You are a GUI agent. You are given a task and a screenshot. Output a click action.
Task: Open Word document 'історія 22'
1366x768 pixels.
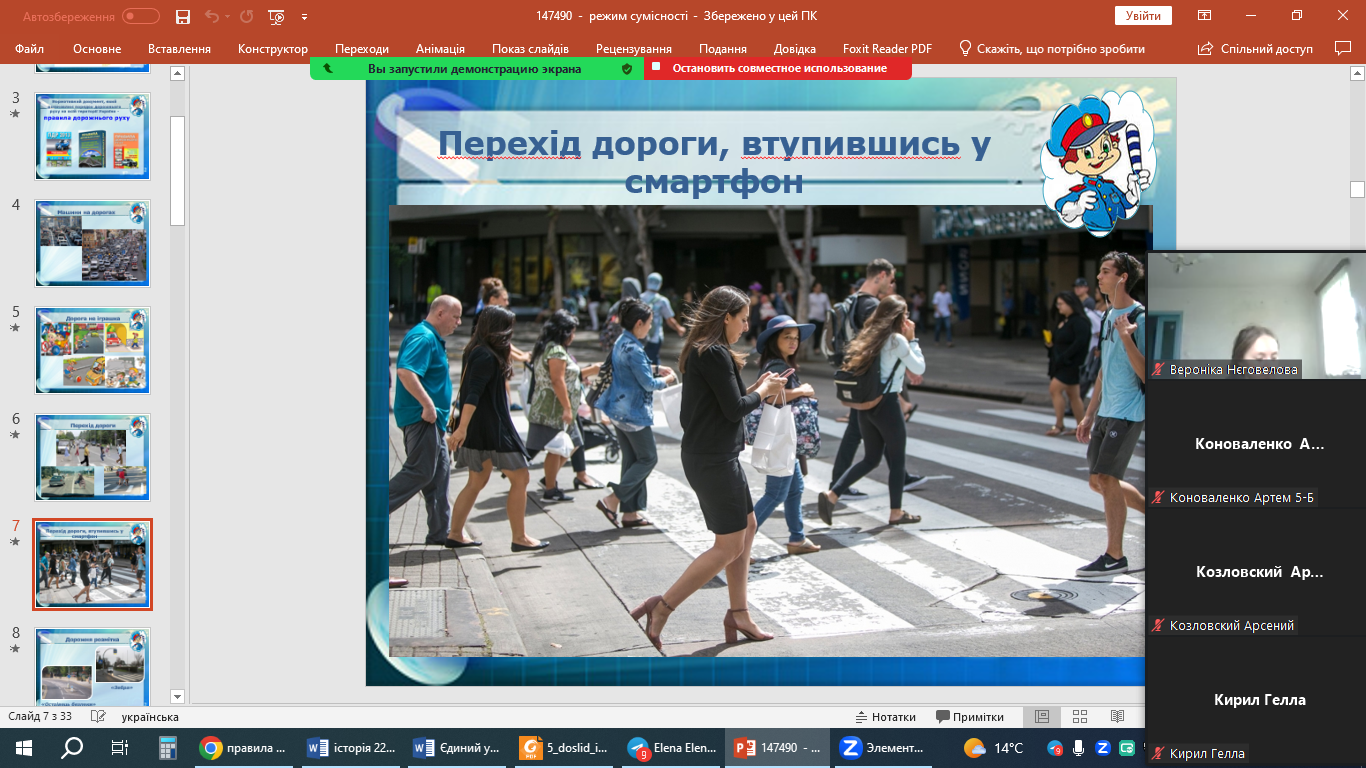click(x=351, y=747)
